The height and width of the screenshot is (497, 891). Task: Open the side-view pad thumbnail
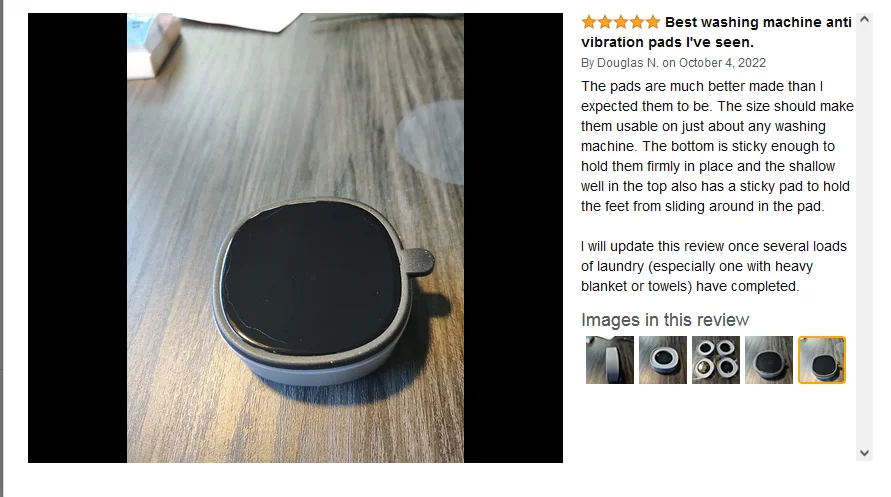(x=610, y=360)
